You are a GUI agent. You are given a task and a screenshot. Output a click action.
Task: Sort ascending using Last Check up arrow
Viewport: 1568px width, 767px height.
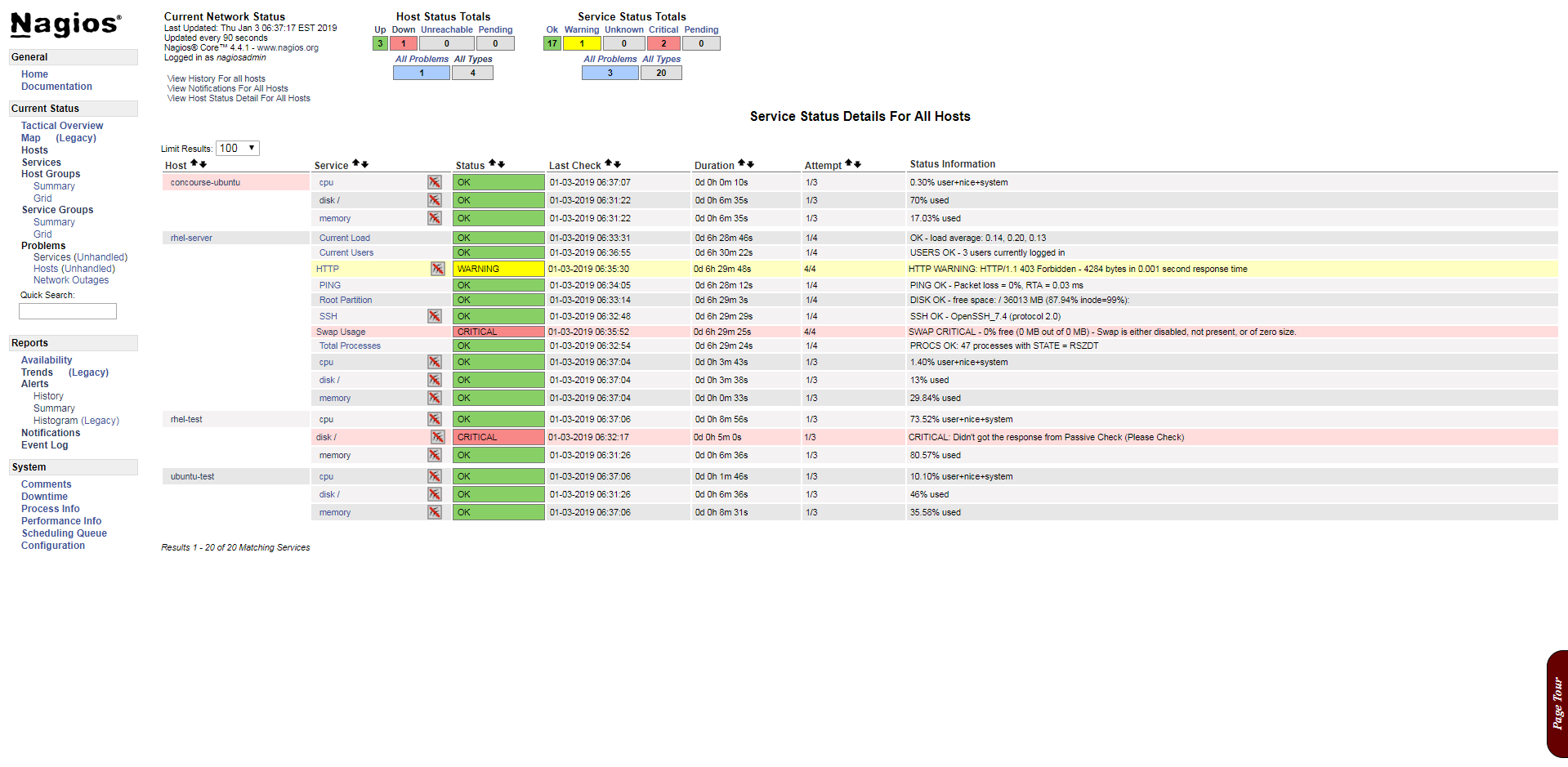(x=608, y=164)
